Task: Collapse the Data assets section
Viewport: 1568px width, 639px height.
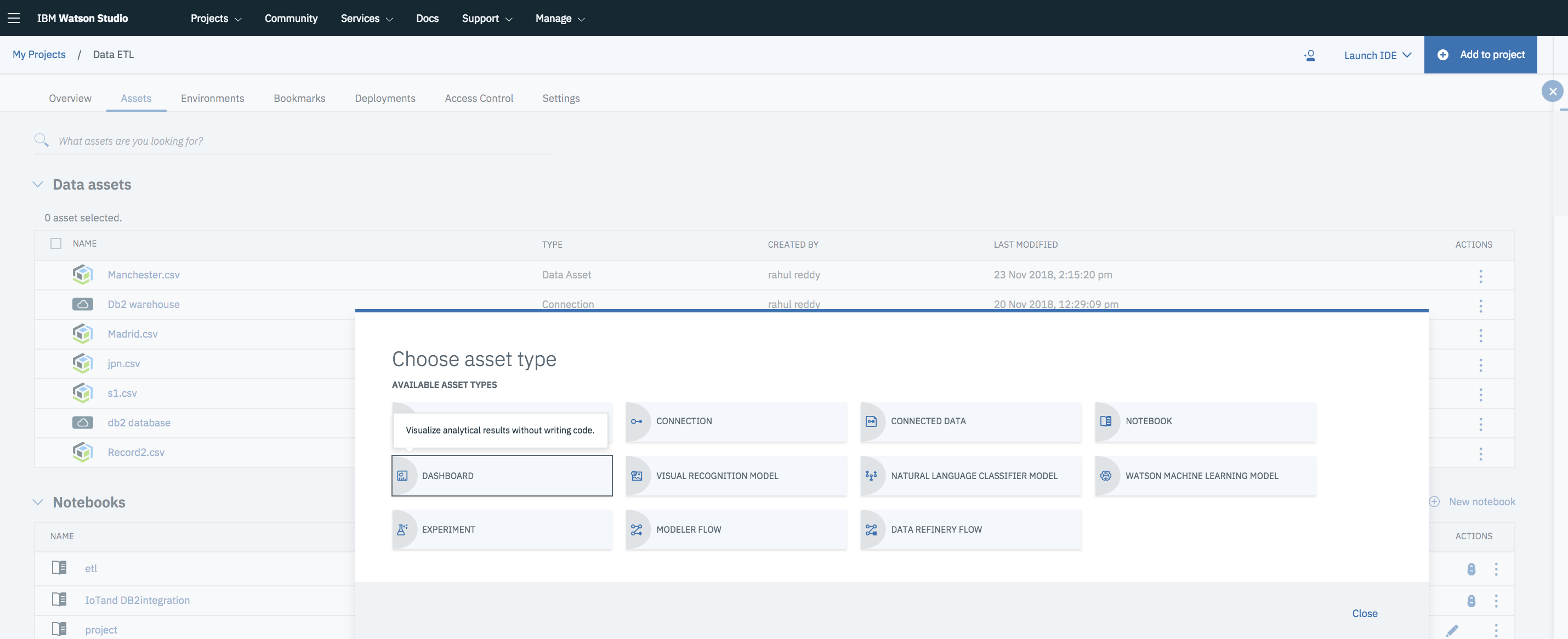Action: (x=38, y=184)
